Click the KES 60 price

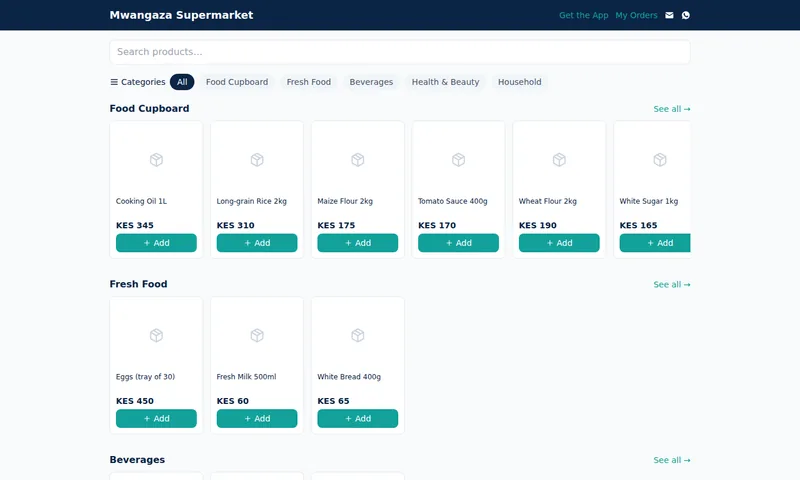click(x=233, y=401)
